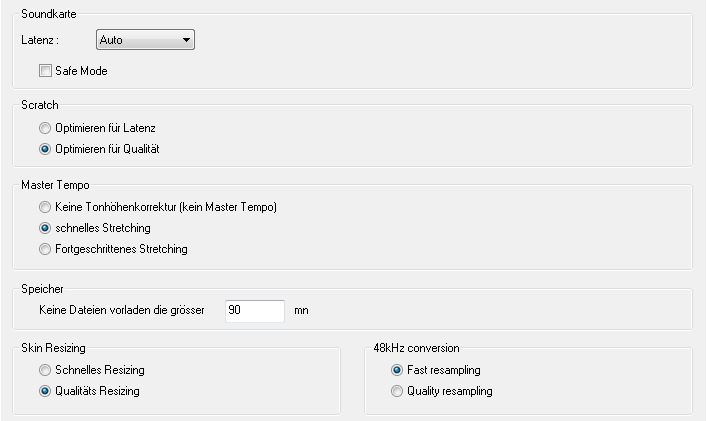Select Optimieren für Qualität radio button
Image resolution: width=707 pixels, height=421 pixels.
(x=44, y=149)
